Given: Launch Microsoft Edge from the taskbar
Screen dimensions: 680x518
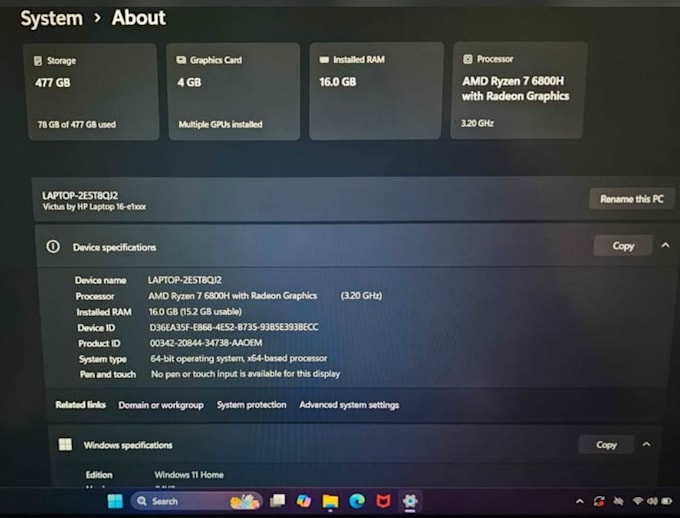Looking at the screenshot, I should click(x=357, y=502).
